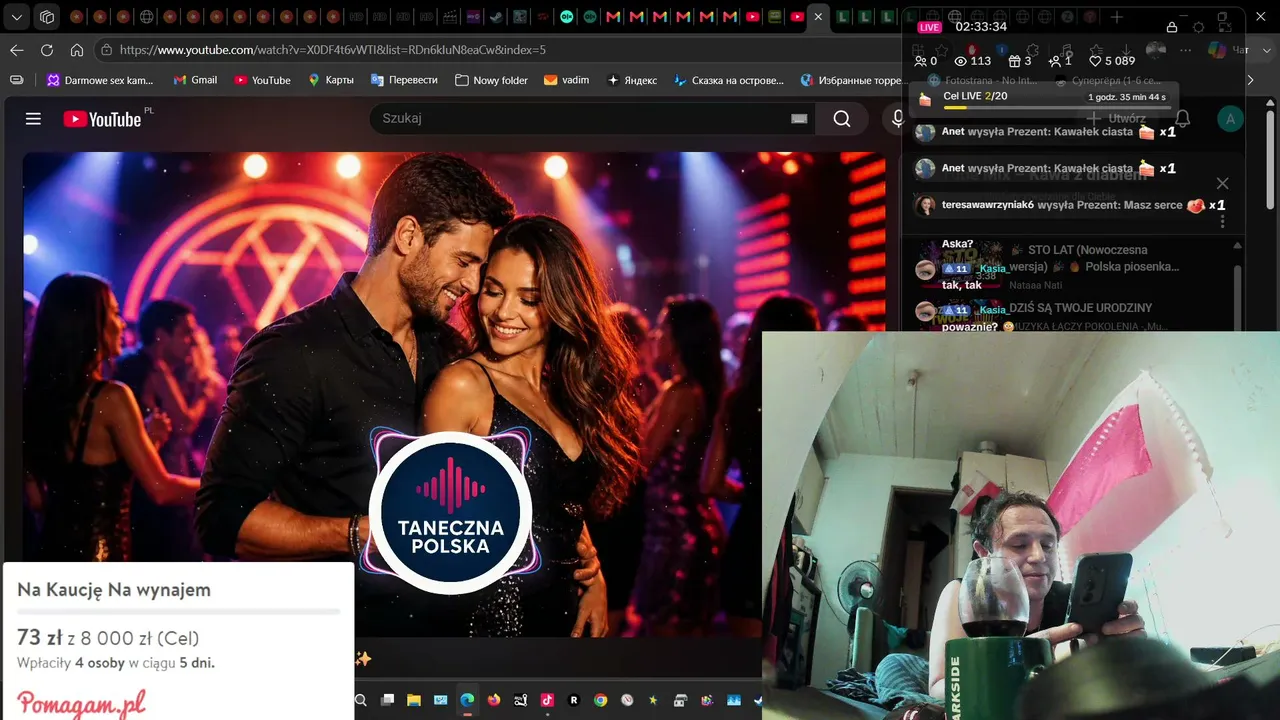Click the new followers count icon
The image size is (1280, 720).
[x=1054, y=61]
